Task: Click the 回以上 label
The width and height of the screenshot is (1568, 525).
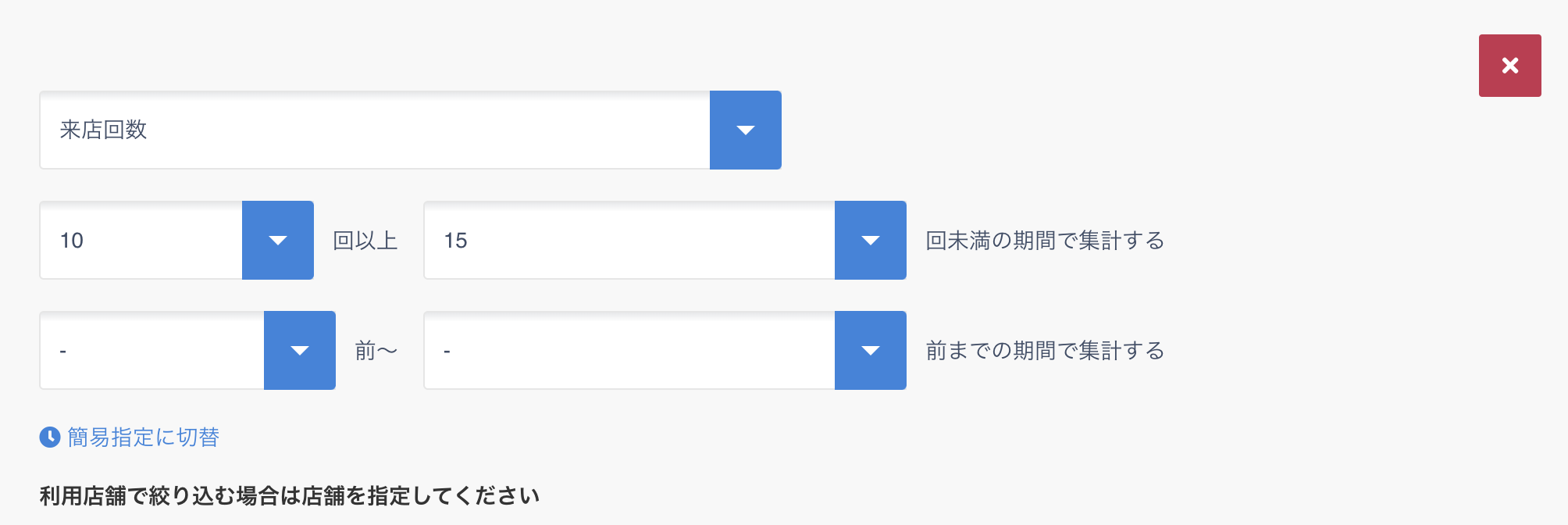Action: tap(365, 240)
